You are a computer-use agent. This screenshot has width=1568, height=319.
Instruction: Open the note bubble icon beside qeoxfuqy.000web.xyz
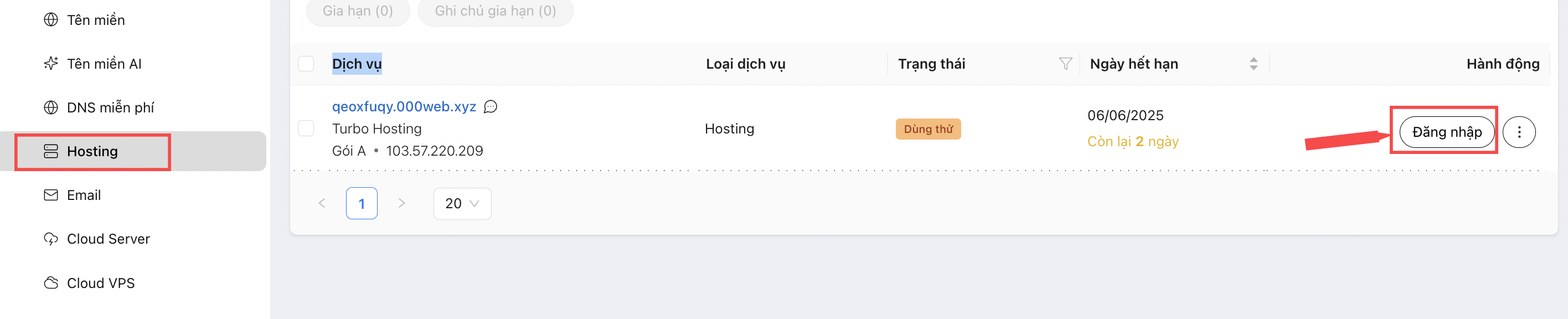pos(491,107)
